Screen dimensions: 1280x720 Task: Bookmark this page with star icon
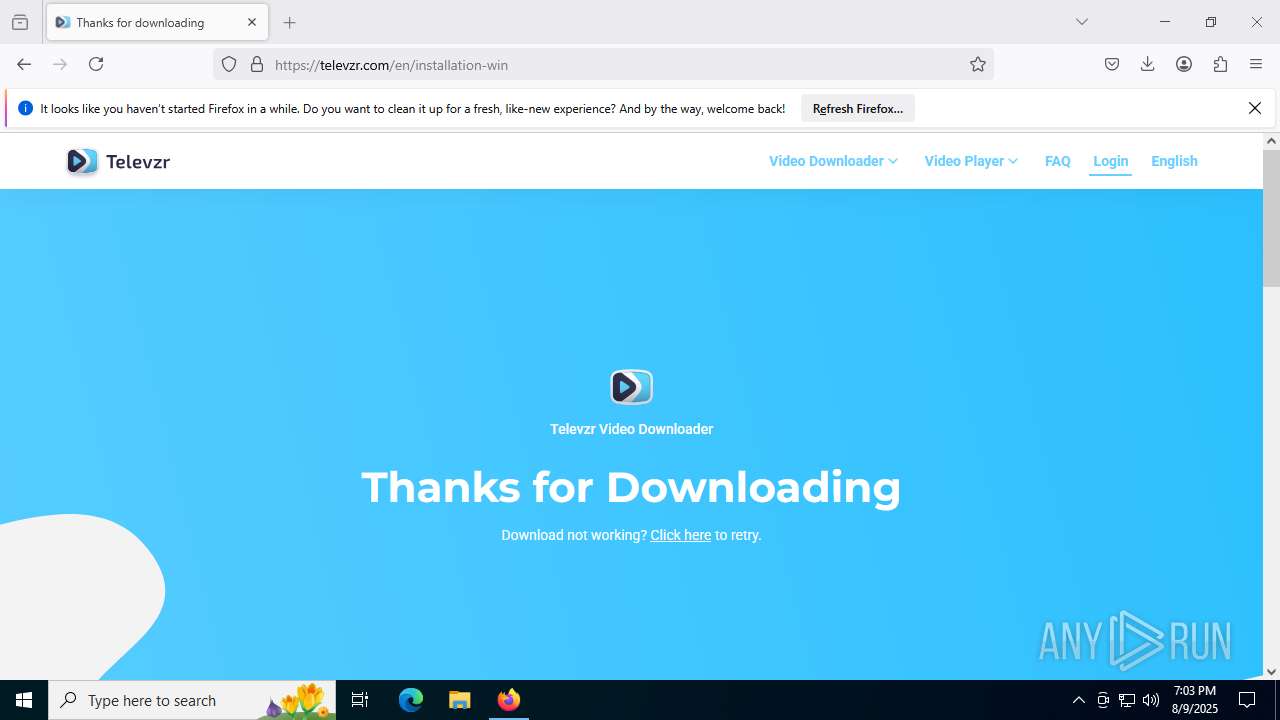(x=978, y=64)
